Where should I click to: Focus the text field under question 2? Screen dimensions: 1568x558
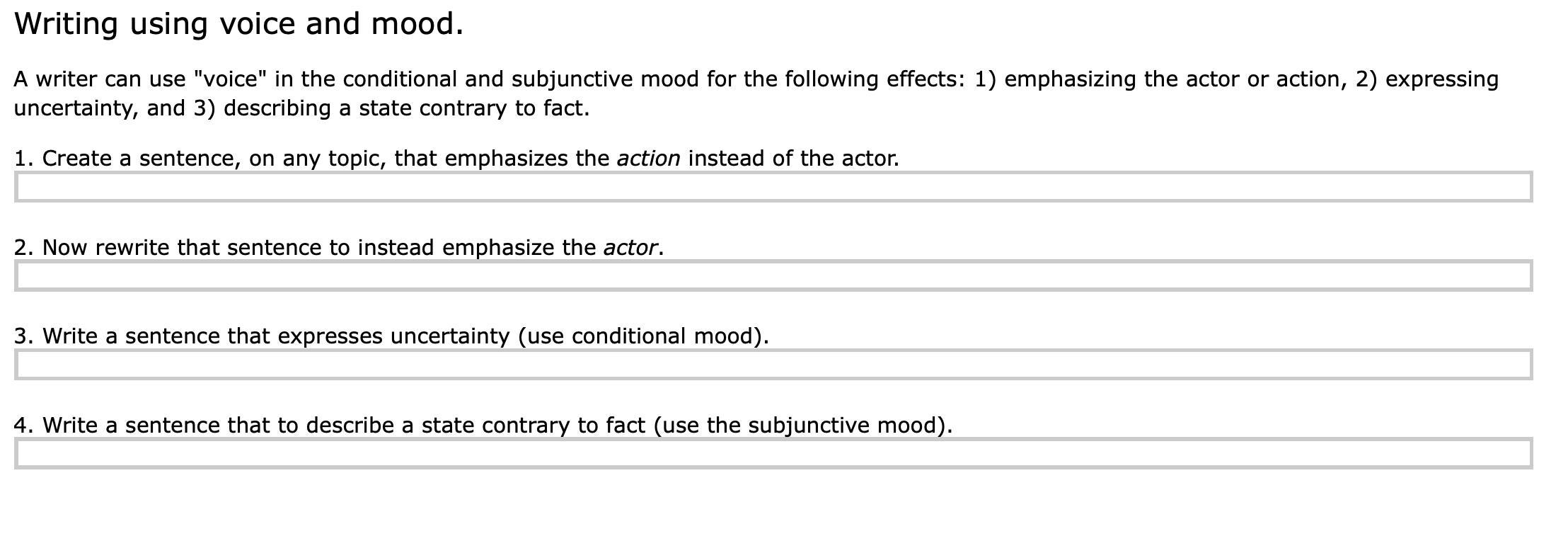point(773,275)
